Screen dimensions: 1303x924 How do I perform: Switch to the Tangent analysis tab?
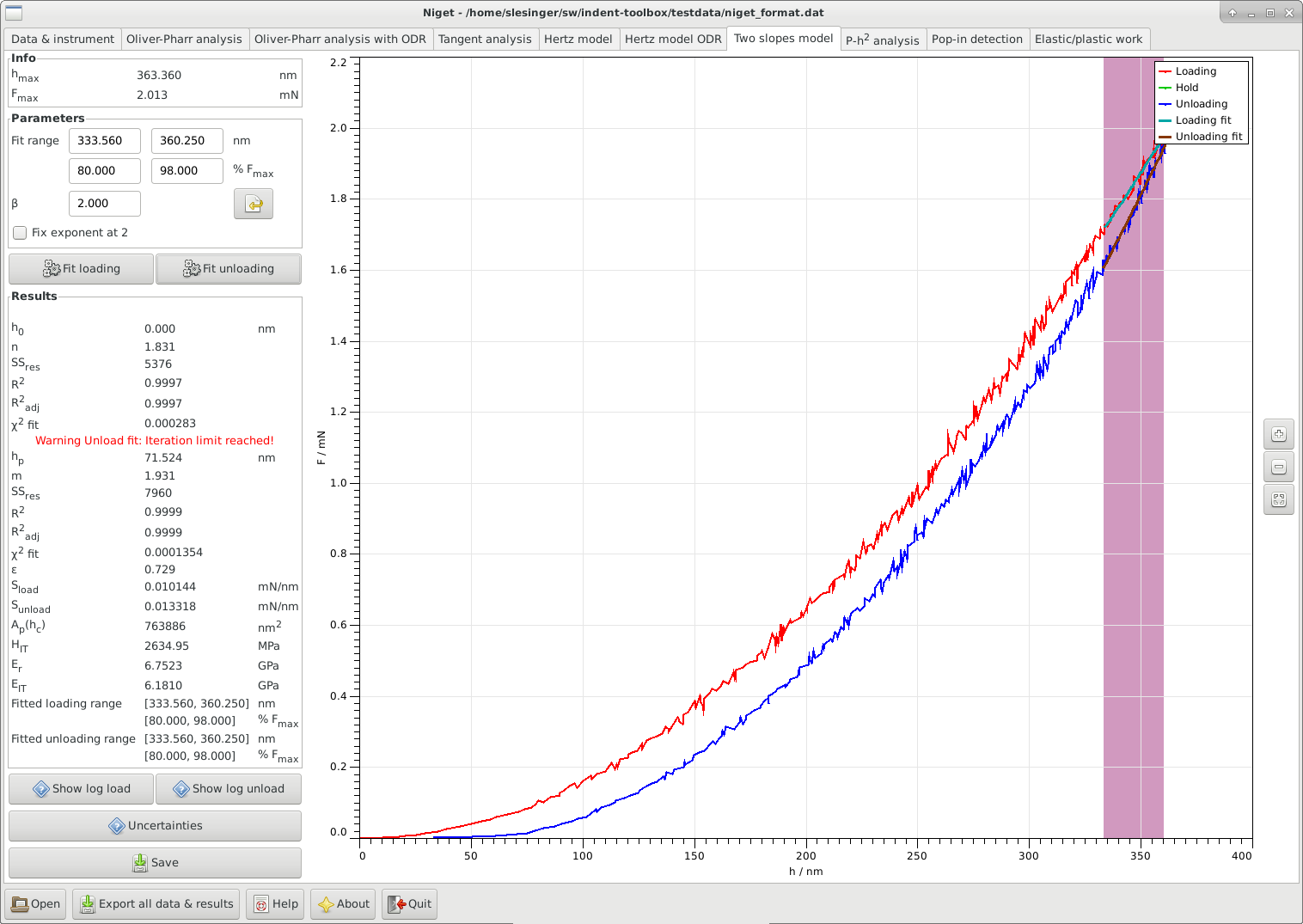pyautogui.click(x=485, y=40)
